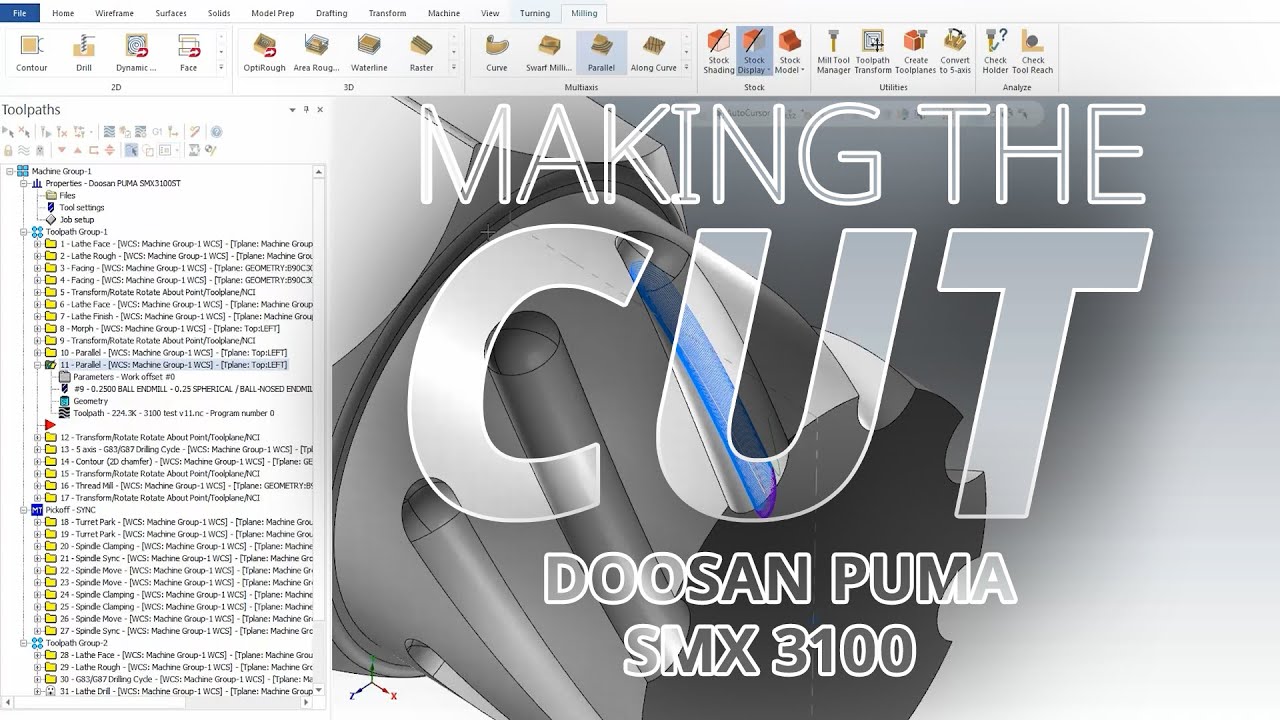Switch to the Turning ribbon tab
The height and width of the screenshot is (720, 1280).
coord(535,13)
